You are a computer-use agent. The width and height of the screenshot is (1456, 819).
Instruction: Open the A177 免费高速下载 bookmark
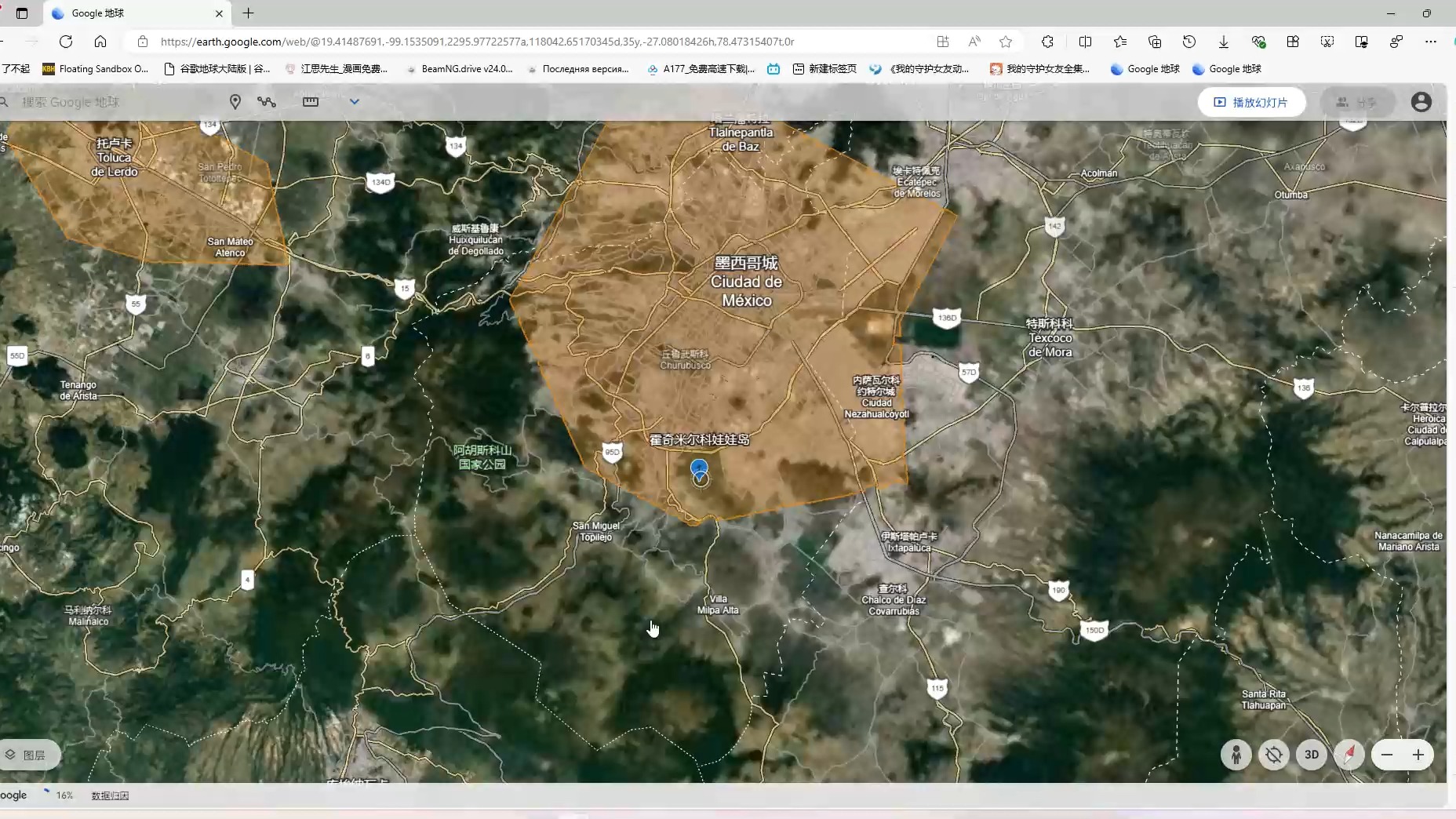coord(701,69)
